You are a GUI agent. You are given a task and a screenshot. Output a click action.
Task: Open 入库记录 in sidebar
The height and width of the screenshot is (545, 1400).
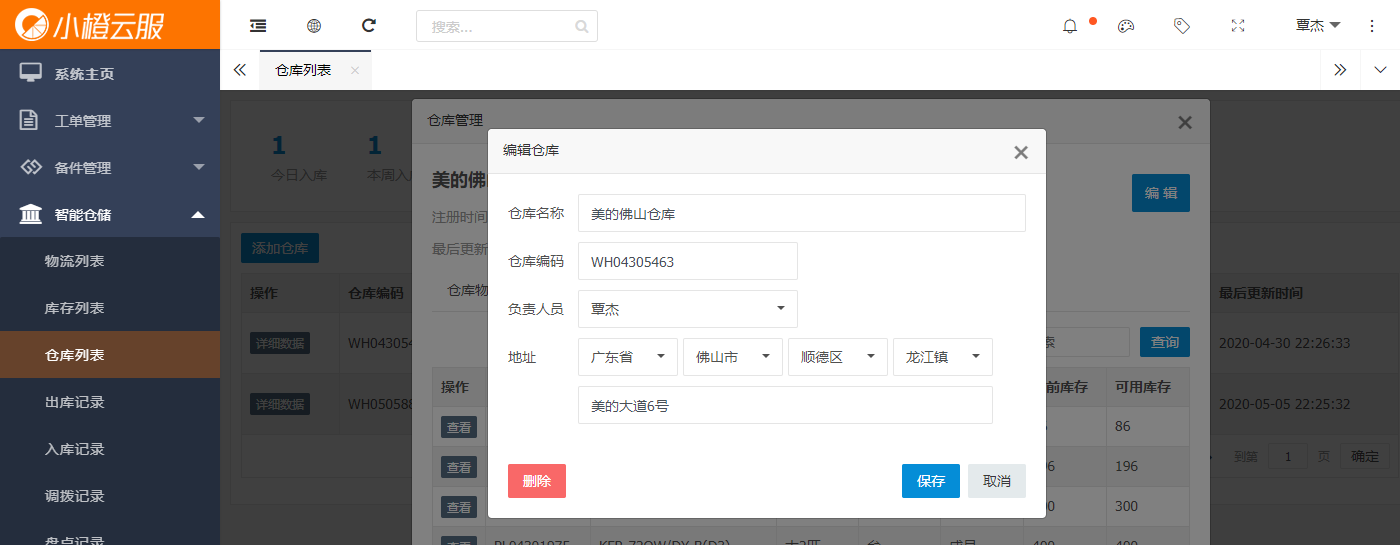point(110,449)
